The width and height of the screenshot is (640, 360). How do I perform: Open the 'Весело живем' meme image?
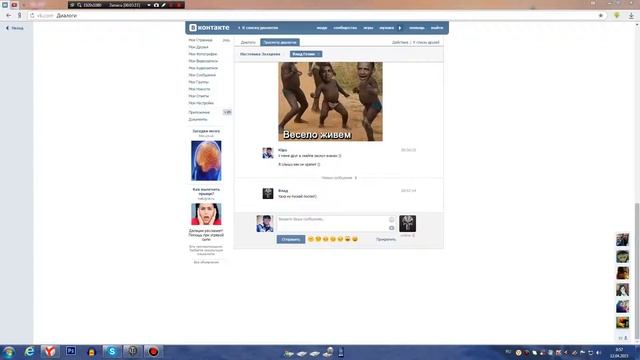(330, 102)
